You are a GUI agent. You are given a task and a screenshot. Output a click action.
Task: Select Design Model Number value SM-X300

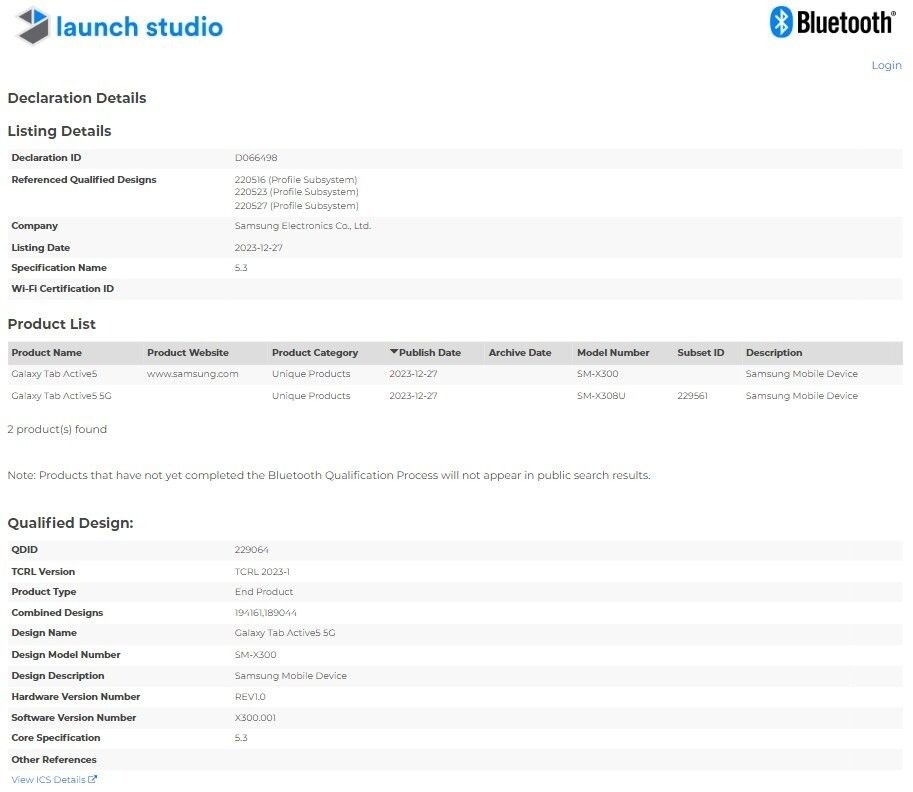pyautogui.click(x=256, y=655)
